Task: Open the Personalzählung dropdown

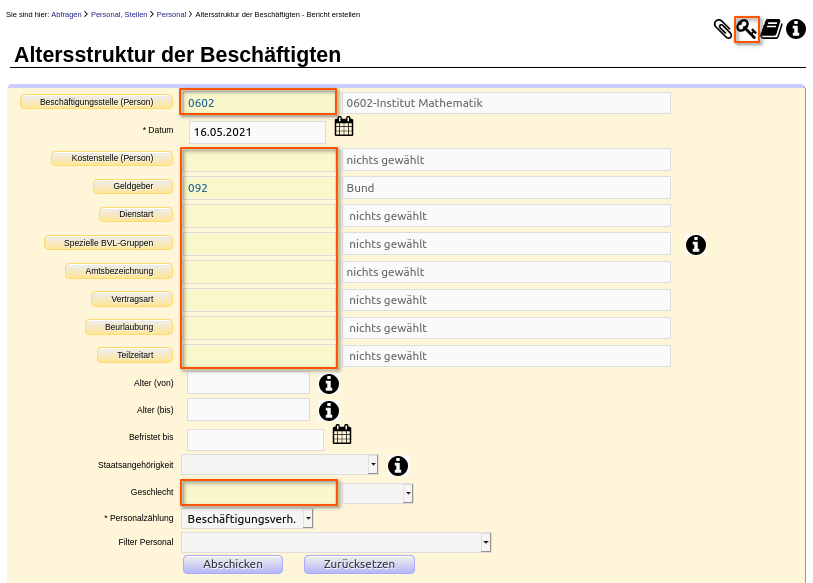Action: click(247, 518)
